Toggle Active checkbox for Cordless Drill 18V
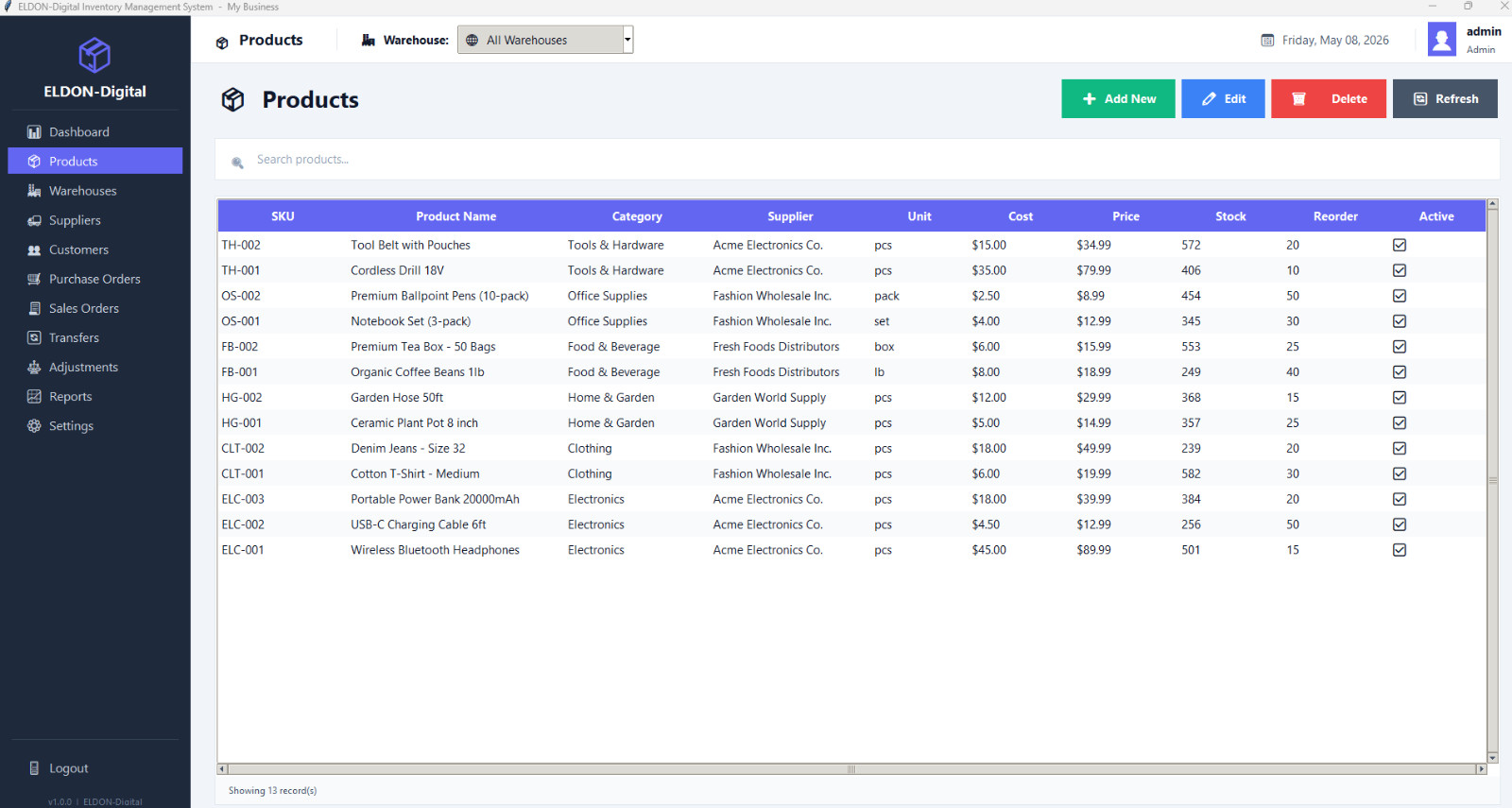Screen dimensions: 1512x808 coord(1400,270)
